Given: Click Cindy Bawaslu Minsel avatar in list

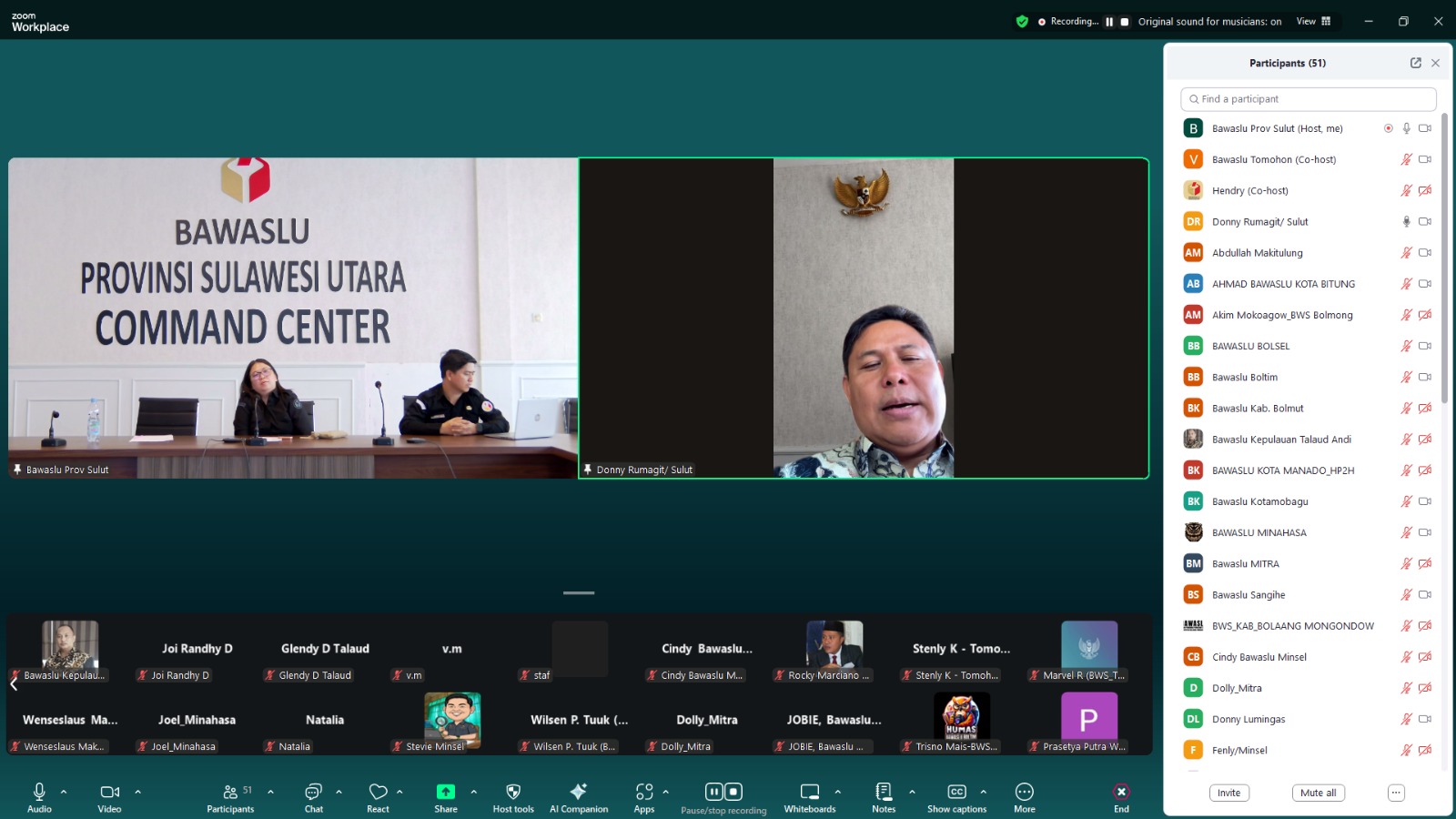Looking at the screenshot, I should [x=1193, y=657].
